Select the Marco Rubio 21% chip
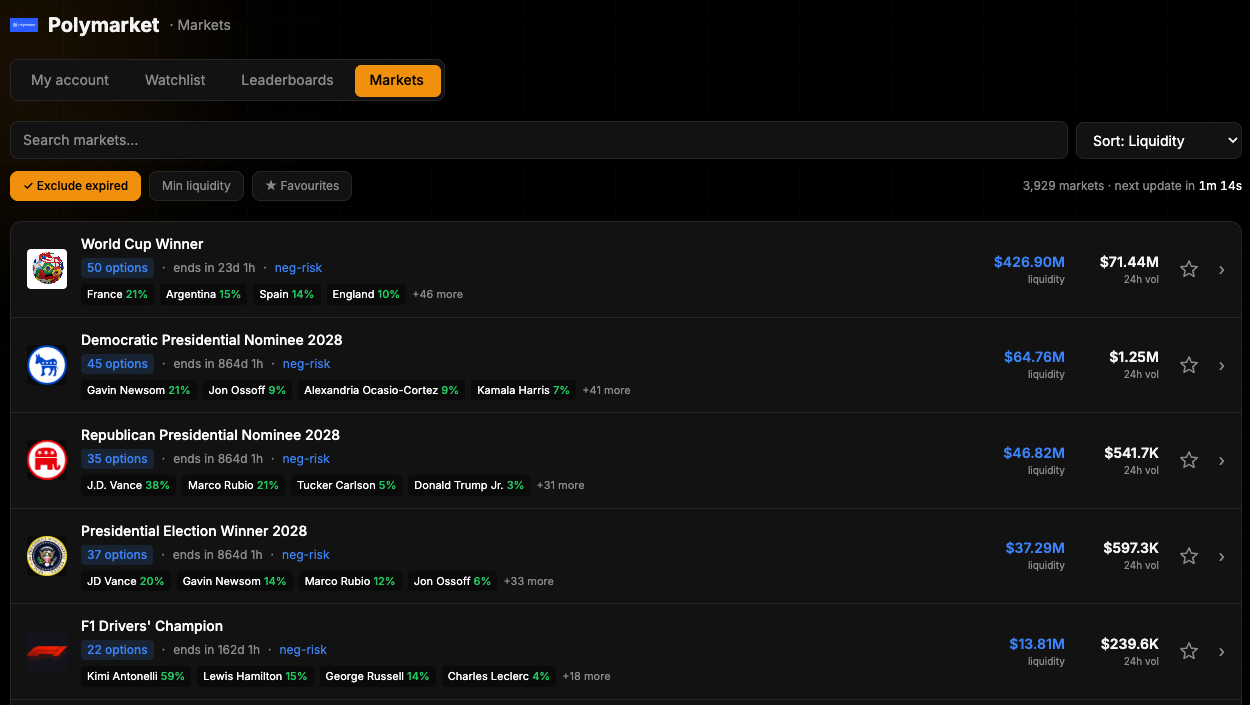 point(233,485)
